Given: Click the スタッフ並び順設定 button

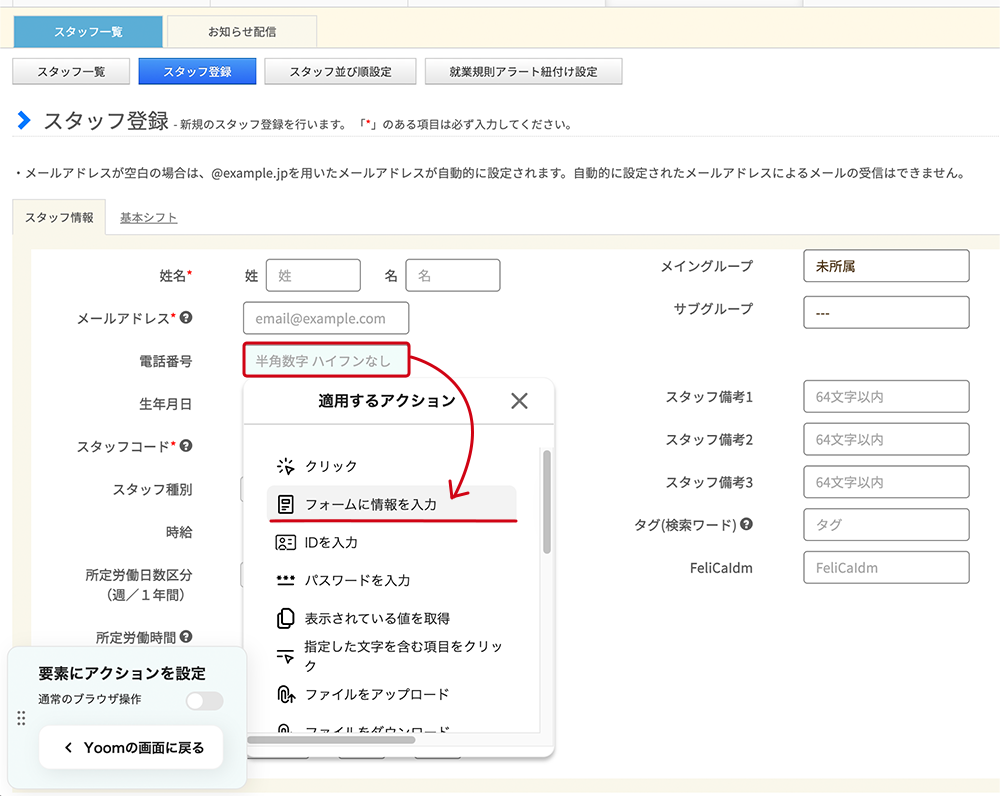Looking at the screenshot, I should [x=340, y=72].
